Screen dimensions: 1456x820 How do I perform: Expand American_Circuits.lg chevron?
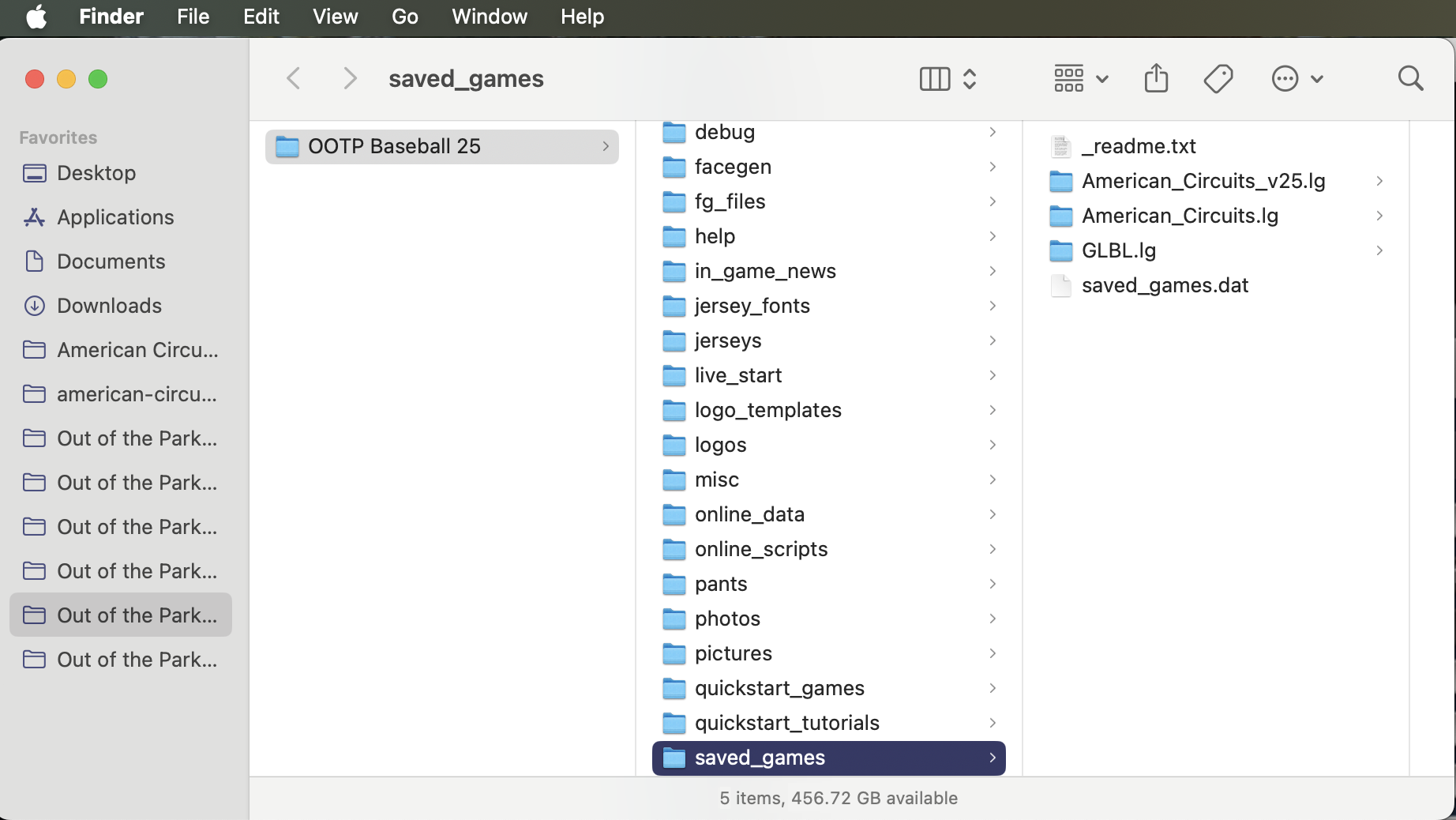(x=1379, y=216)
